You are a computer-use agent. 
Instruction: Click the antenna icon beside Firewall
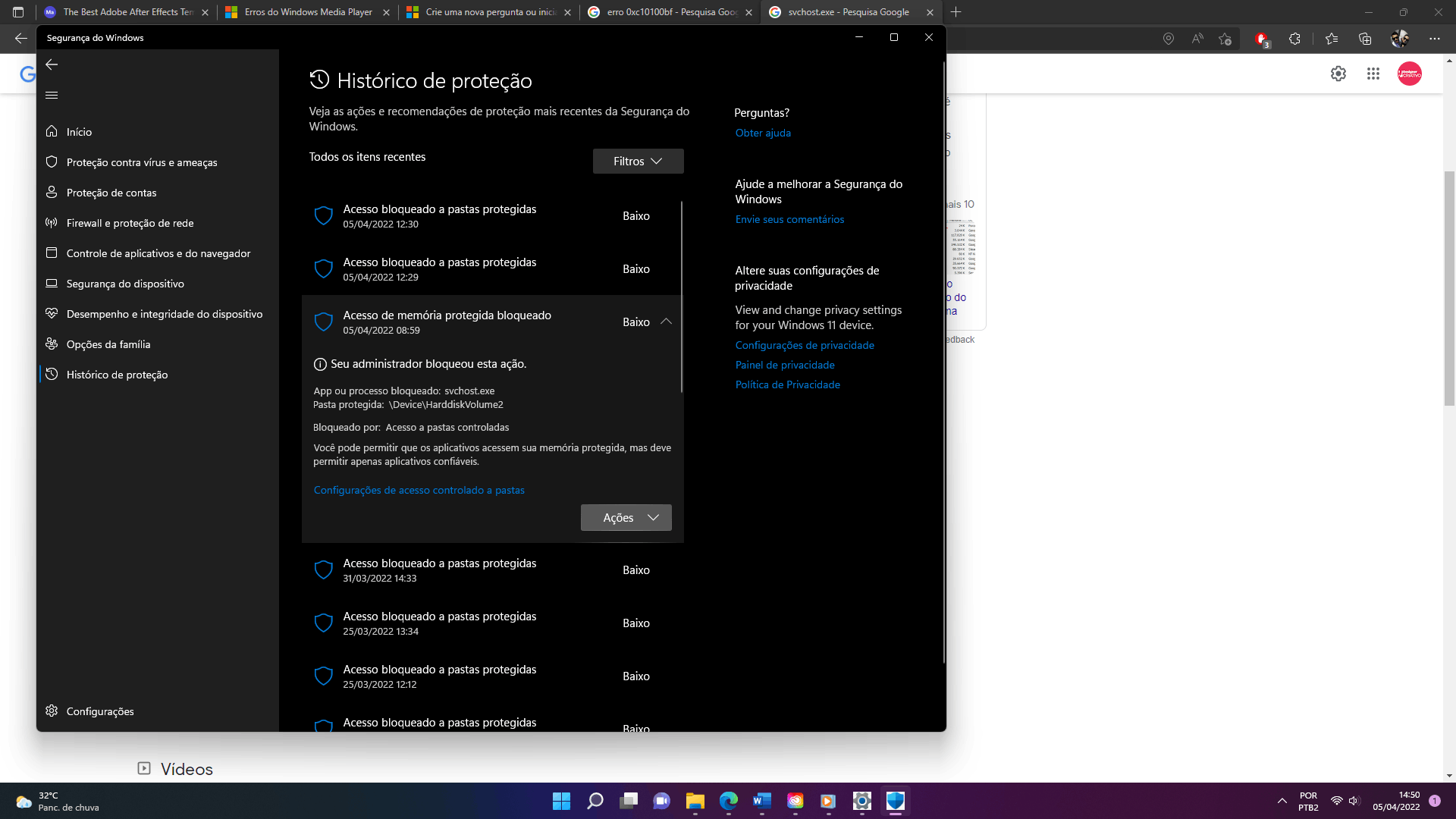52,222
